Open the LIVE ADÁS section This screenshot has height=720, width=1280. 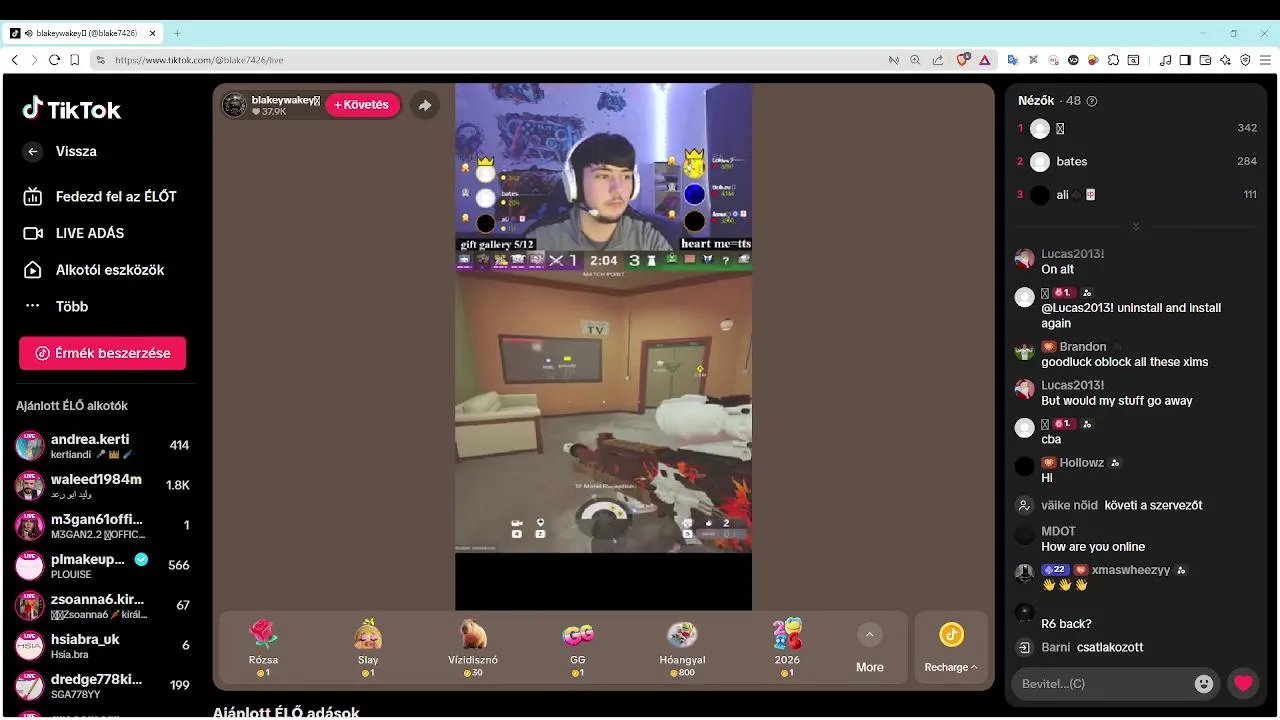(74, 233)
